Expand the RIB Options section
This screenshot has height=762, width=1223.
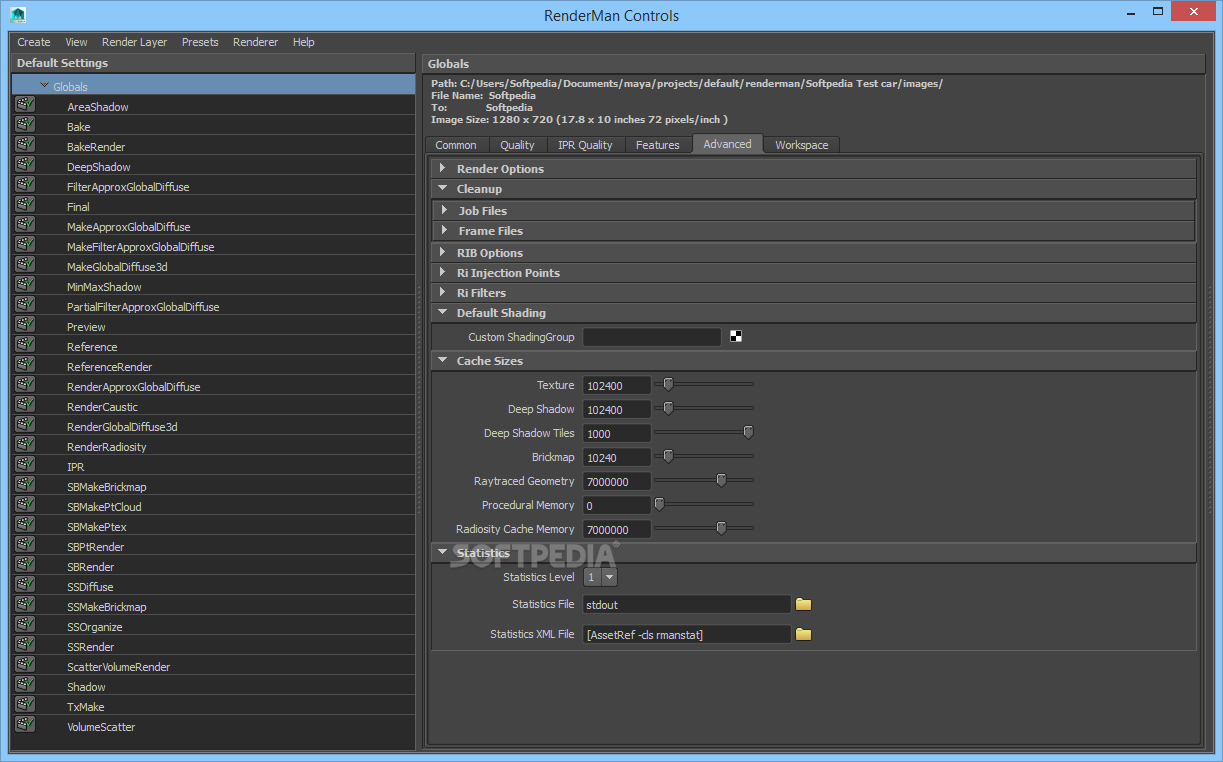pos(443,252)
